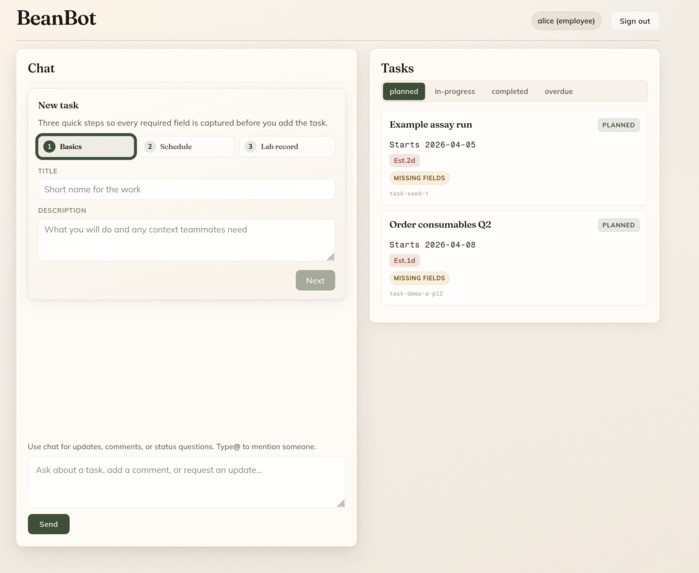Click the BeanBot logo
Screen dimensions: 699x573
[x=57, y=19]
